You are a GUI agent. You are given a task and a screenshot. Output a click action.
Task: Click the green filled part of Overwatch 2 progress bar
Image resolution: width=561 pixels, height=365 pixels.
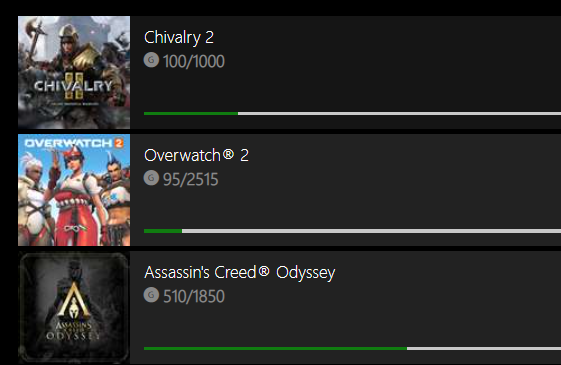[x=163, y=231]
